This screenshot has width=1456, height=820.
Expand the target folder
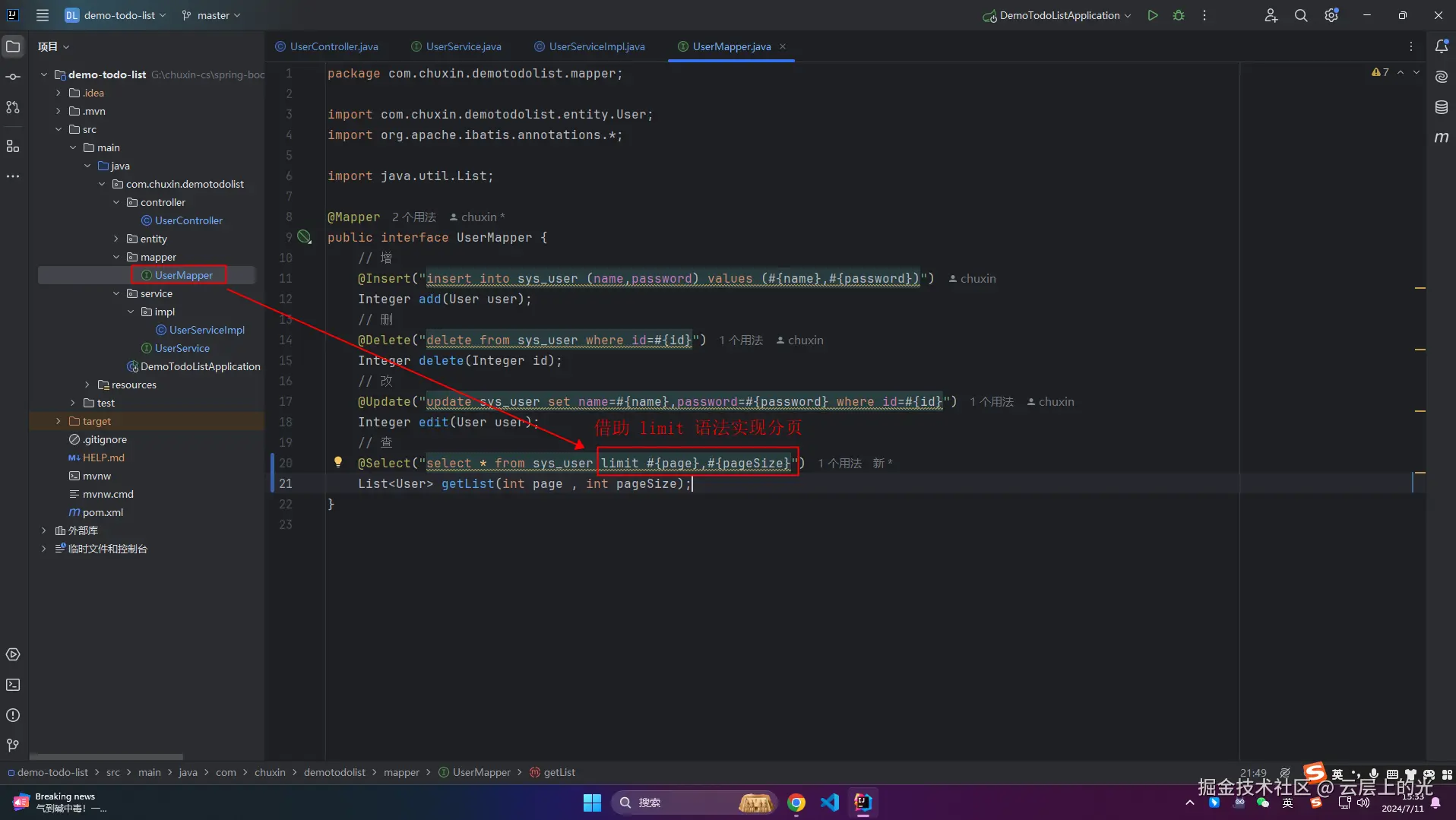(x=59, y=421)
